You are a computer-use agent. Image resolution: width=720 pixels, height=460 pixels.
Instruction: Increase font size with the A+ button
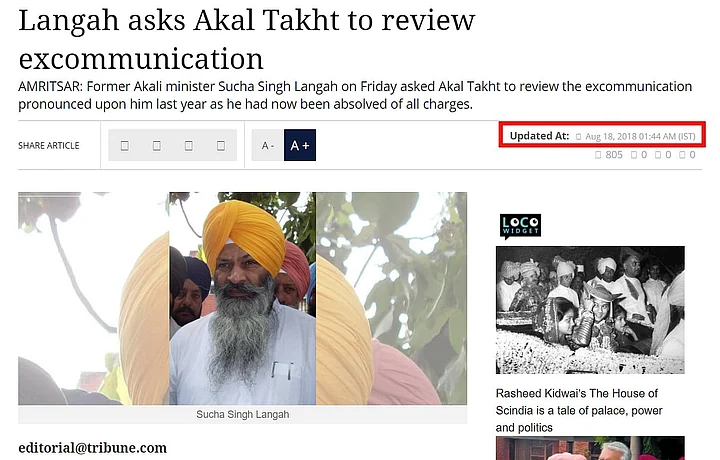click(x=300, y=146)
